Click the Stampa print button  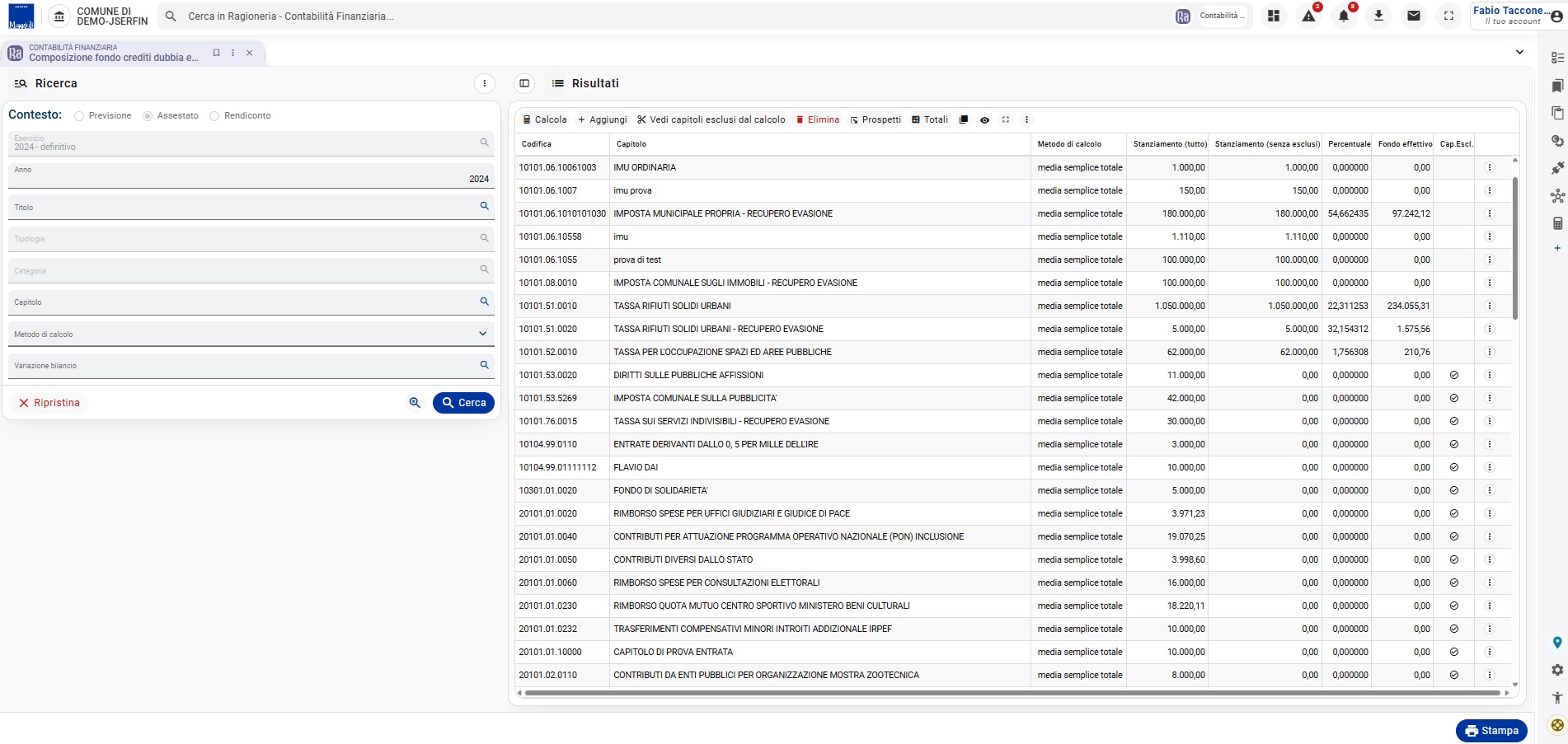[x=1491, y=731]
